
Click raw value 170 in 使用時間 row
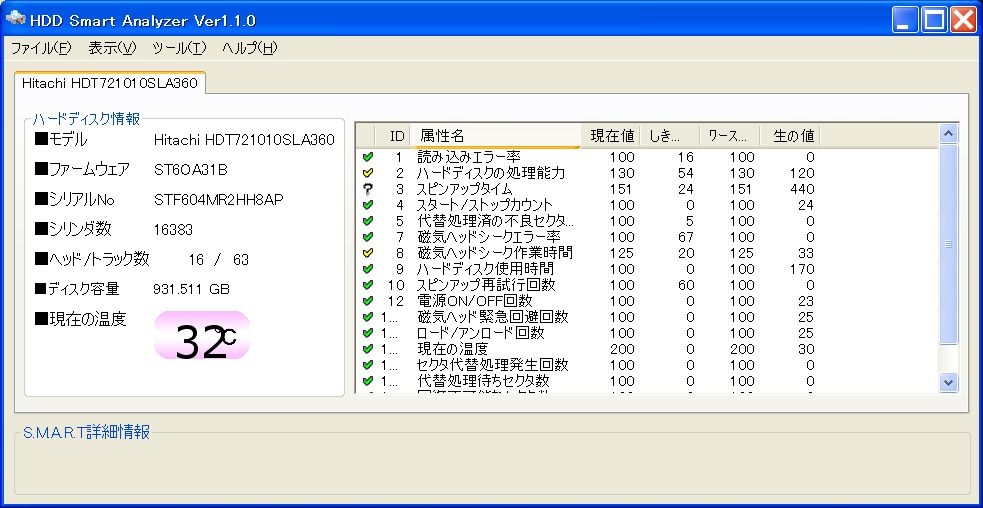pyautogui.click(x=802, y=268)
